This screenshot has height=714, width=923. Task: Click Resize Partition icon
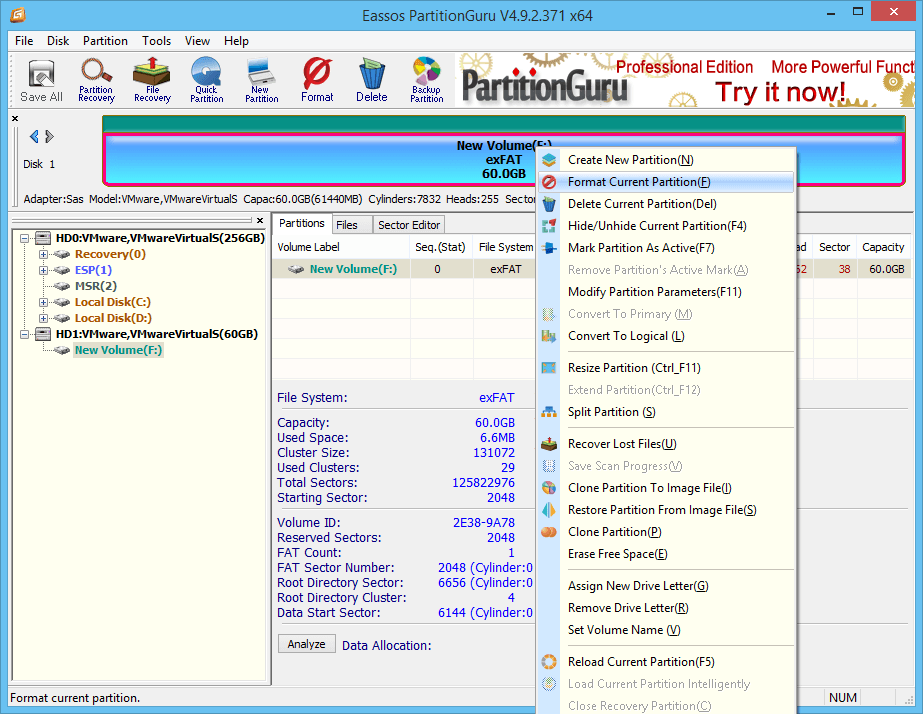tap(549, 368)
